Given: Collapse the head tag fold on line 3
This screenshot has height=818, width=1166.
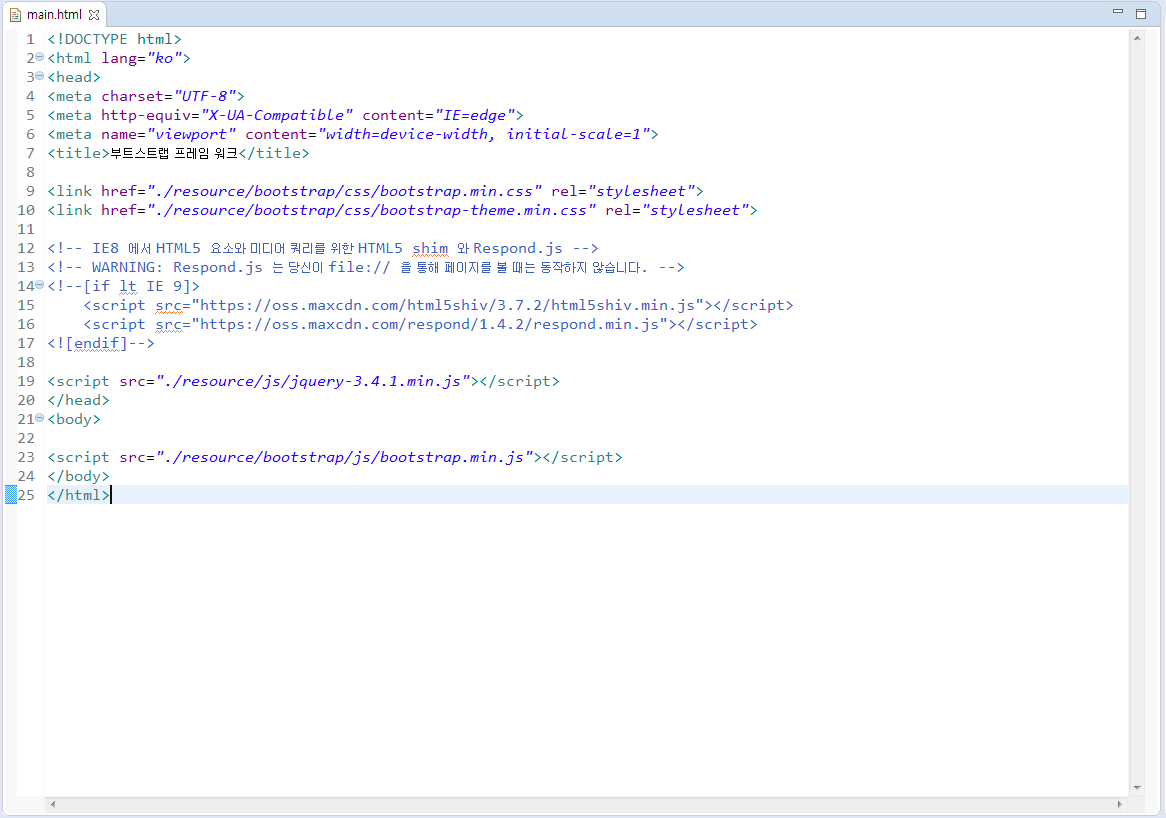Looking at the screenshot, I should [40, 76].
